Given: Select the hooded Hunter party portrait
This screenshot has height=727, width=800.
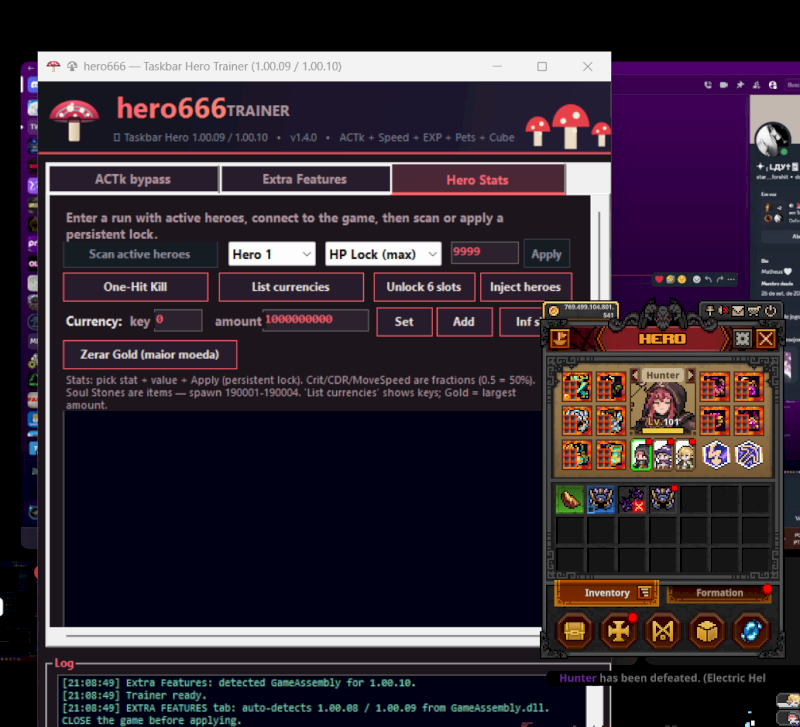Looking at the screenshot, I should (x=641, y=455).
